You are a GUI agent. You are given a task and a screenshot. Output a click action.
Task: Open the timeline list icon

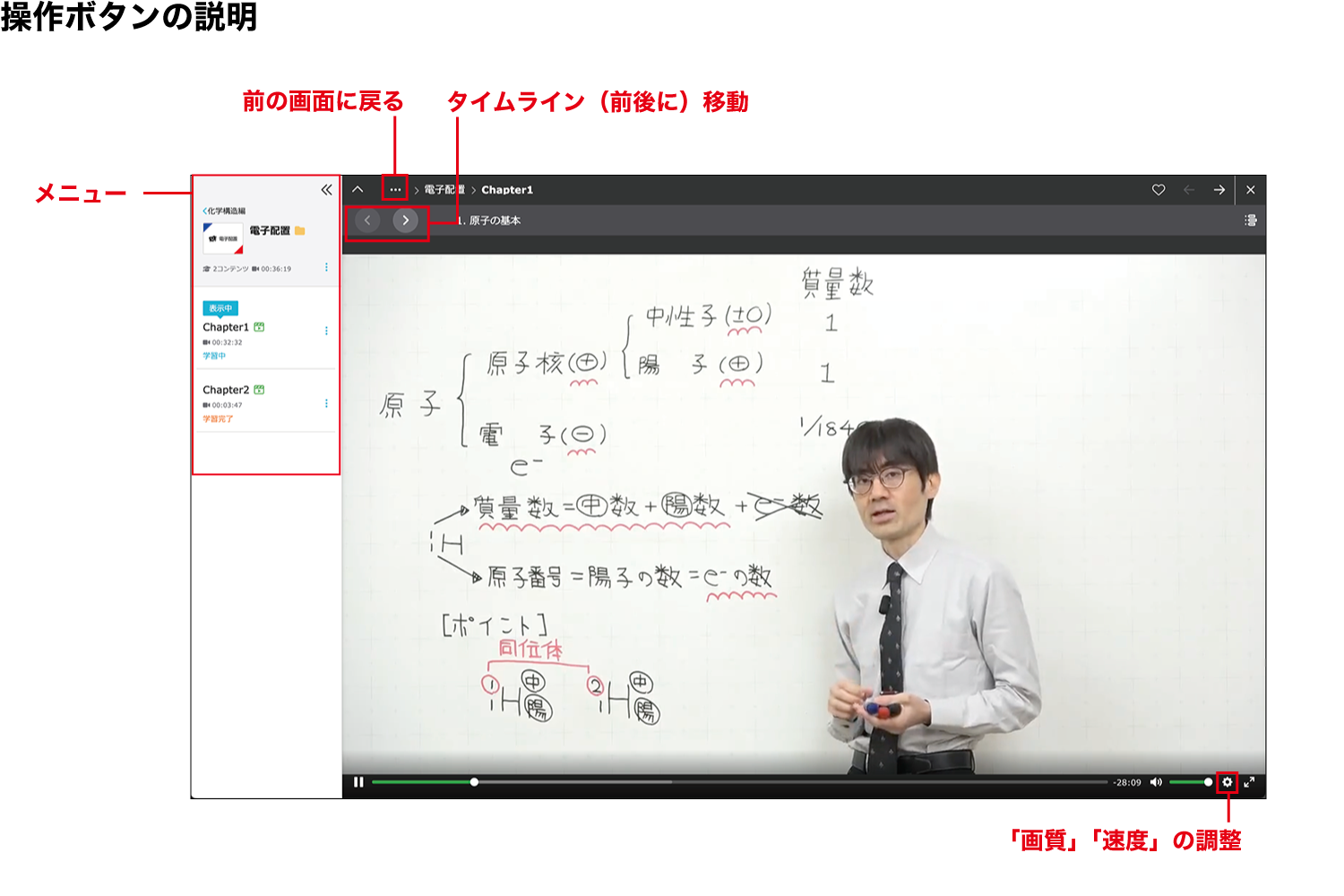pos(1251,220)
